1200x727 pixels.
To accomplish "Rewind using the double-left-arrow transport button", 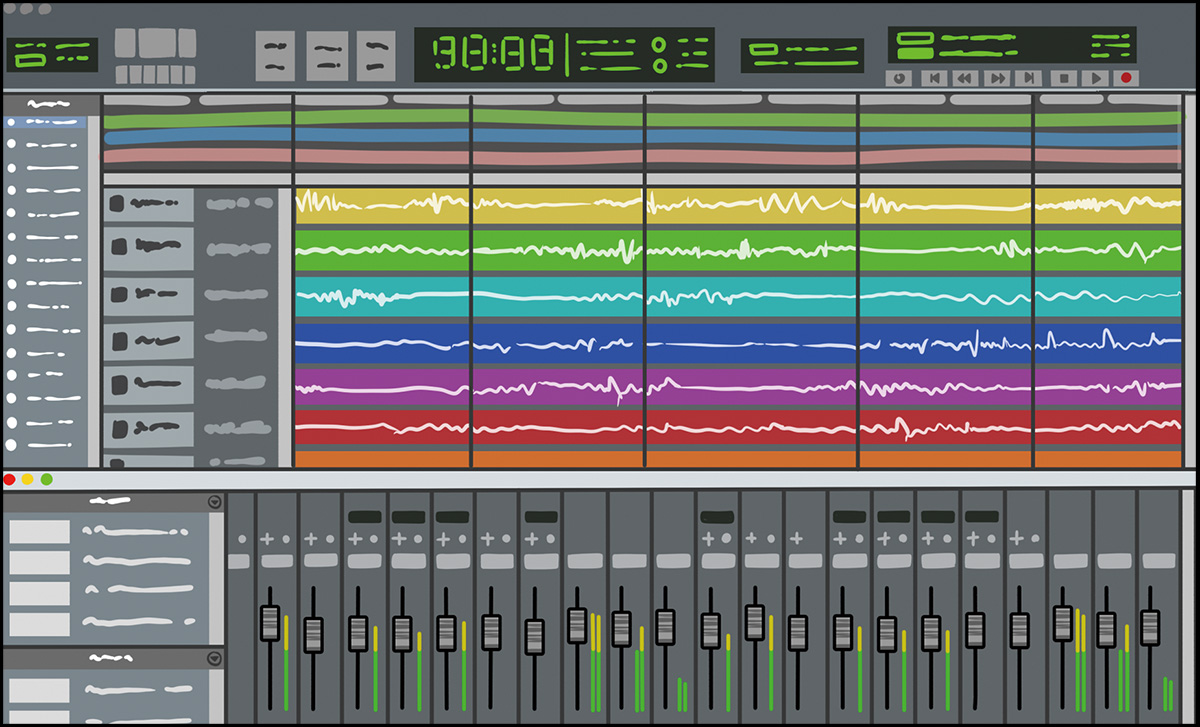I will click(965, 77).
